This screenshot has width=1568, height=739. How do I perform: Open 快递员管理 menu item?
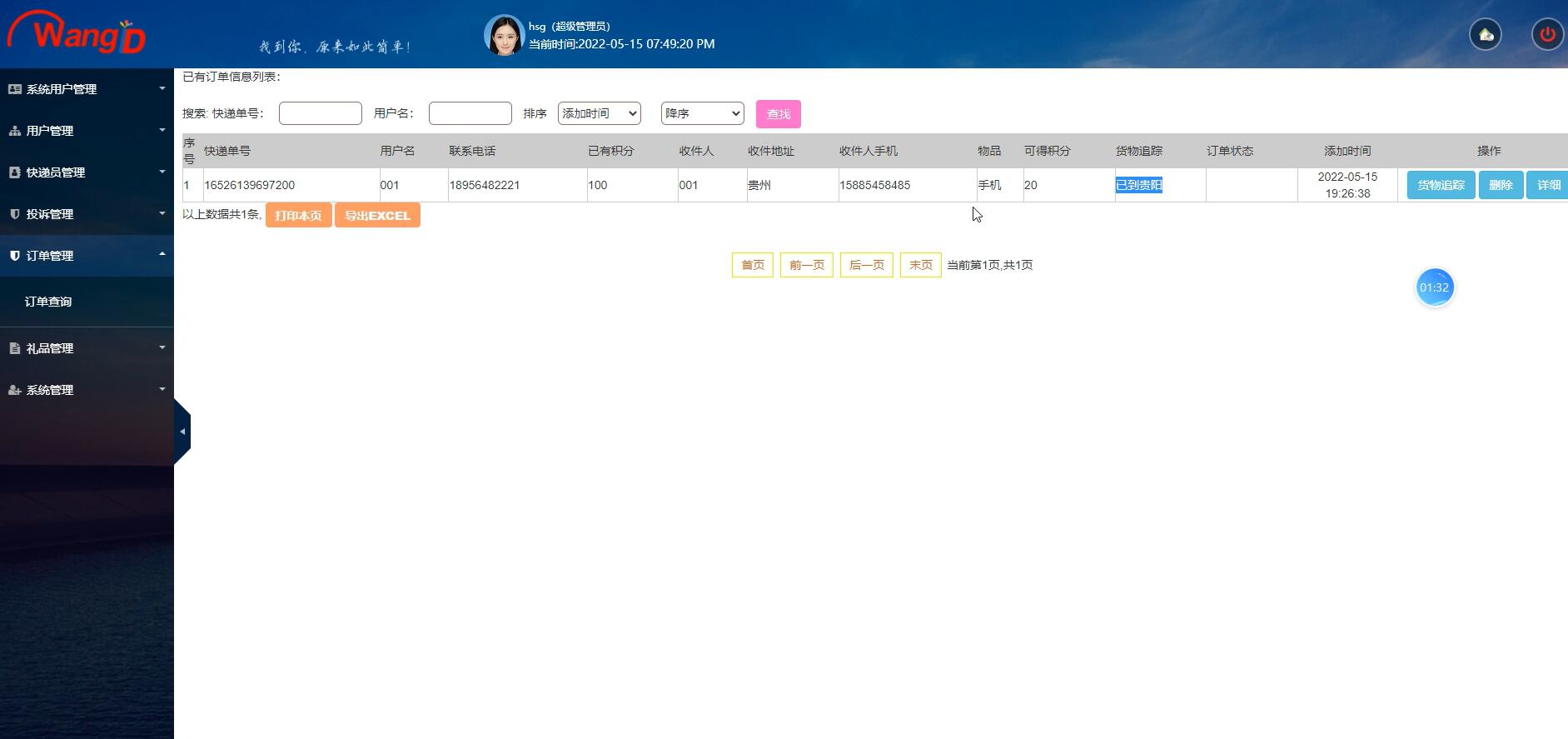(x=87, y=172)
